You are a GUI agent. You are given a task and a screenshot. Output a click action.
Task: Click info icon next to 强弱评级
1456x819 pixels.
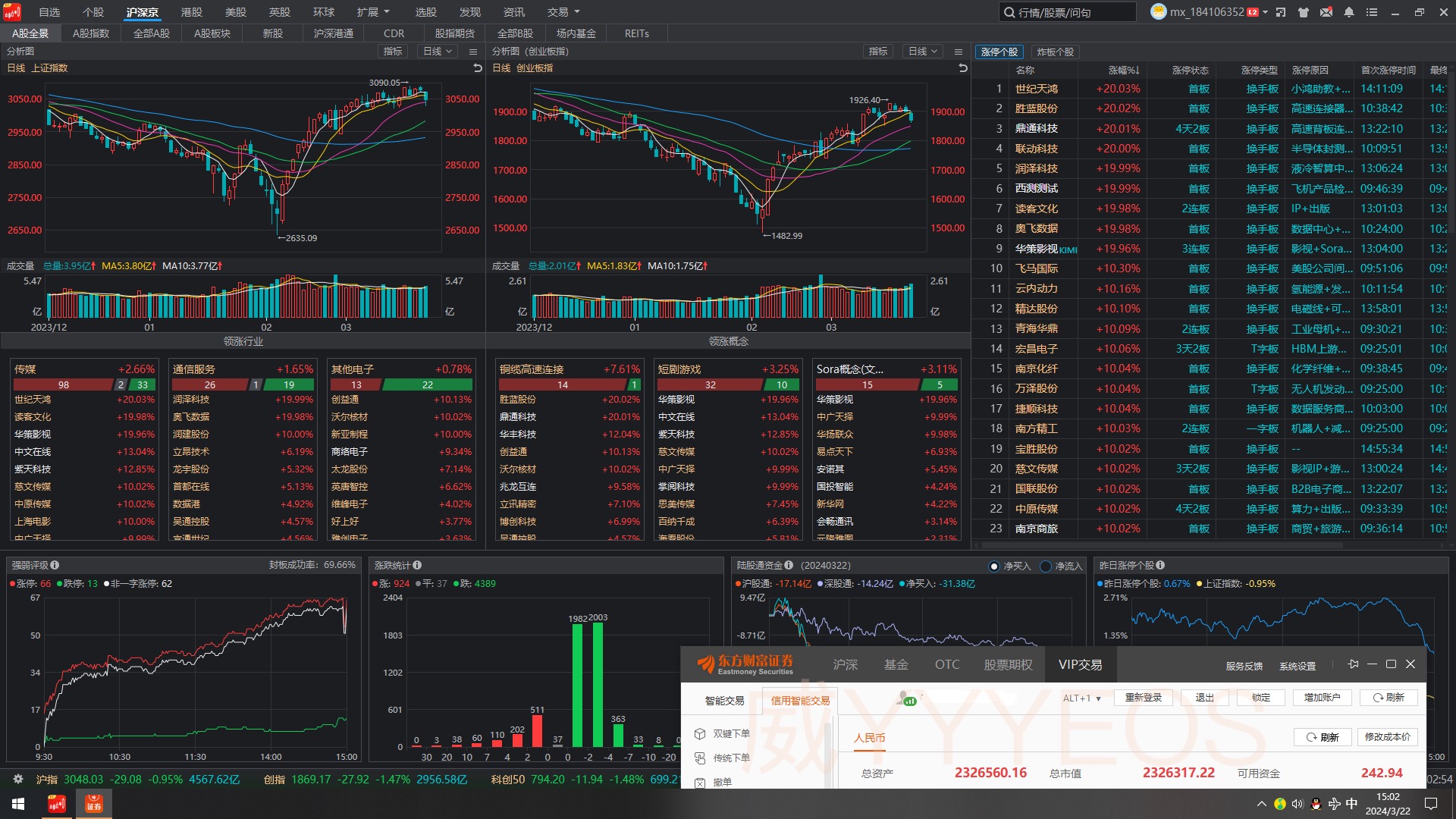55,565
